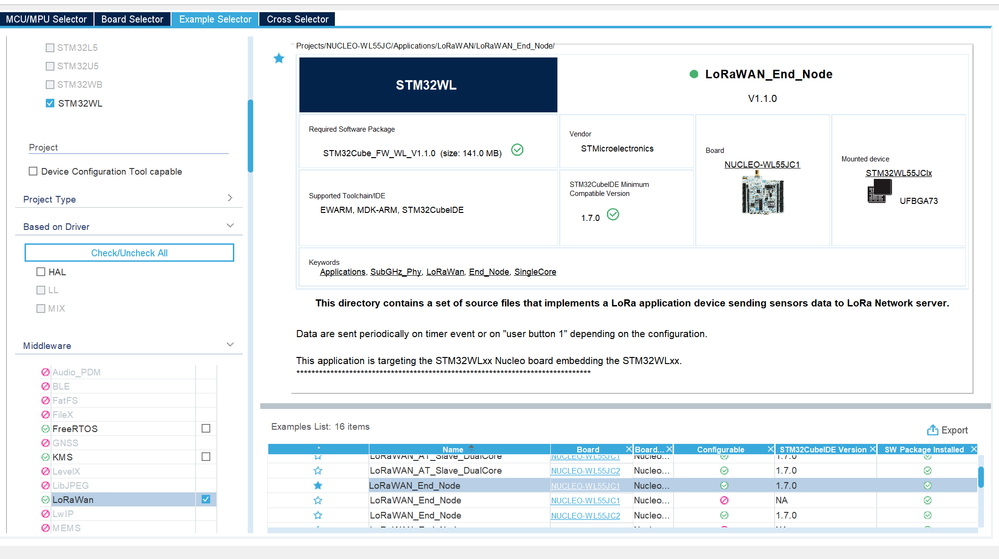Switch to the Board Selector tab
999x559 pixels.
pos(133,19)
